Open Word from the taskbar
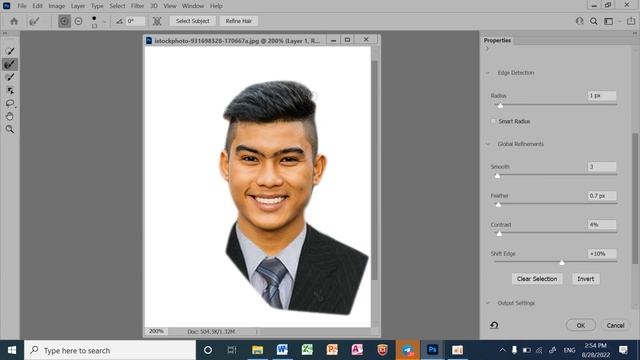The width and height of the screenshot is (640, 360). 282,350
